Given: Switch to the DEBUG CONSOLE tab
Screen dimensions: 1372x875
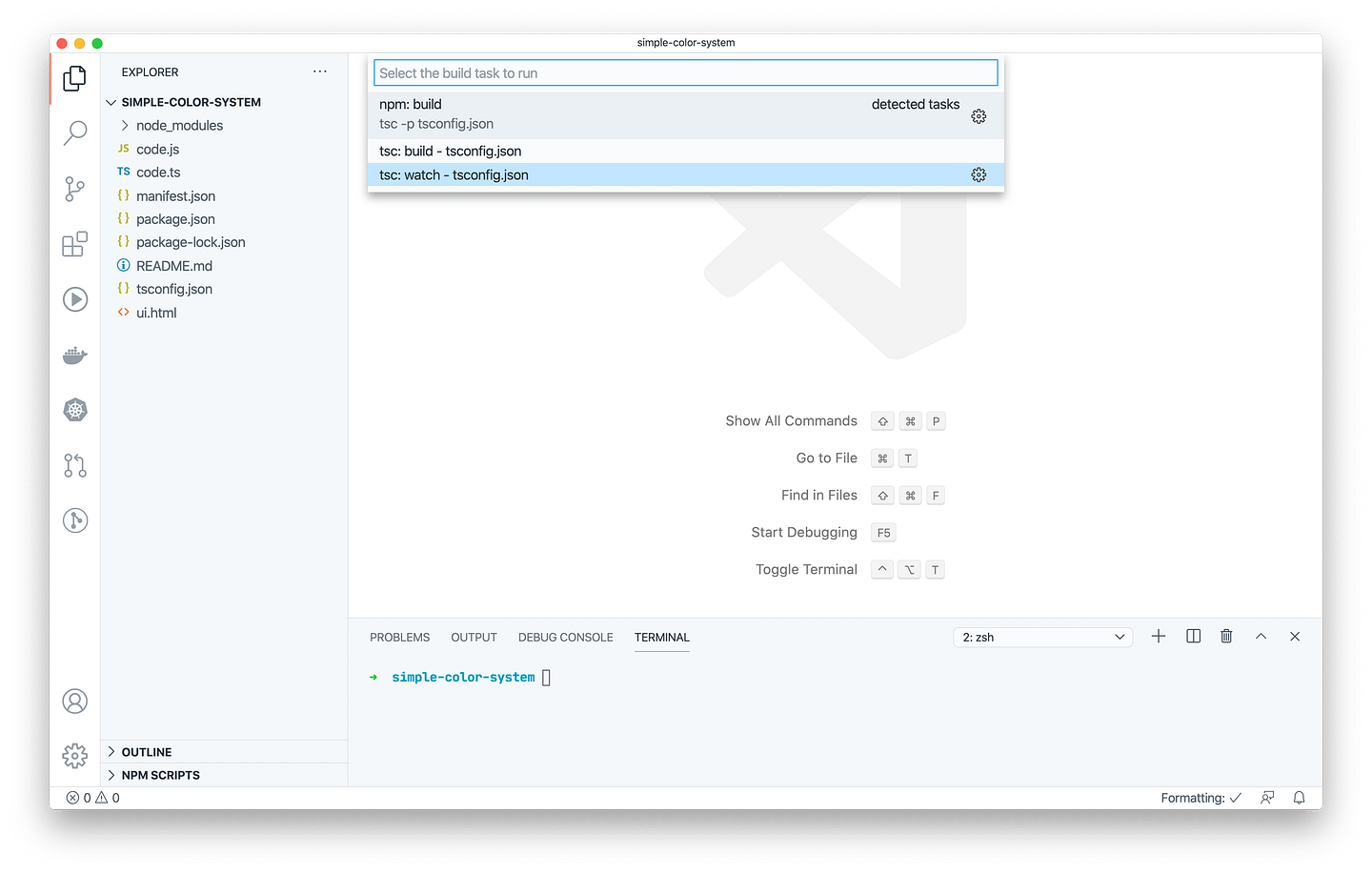Looking at the screenshot, I should pos(566,638).
